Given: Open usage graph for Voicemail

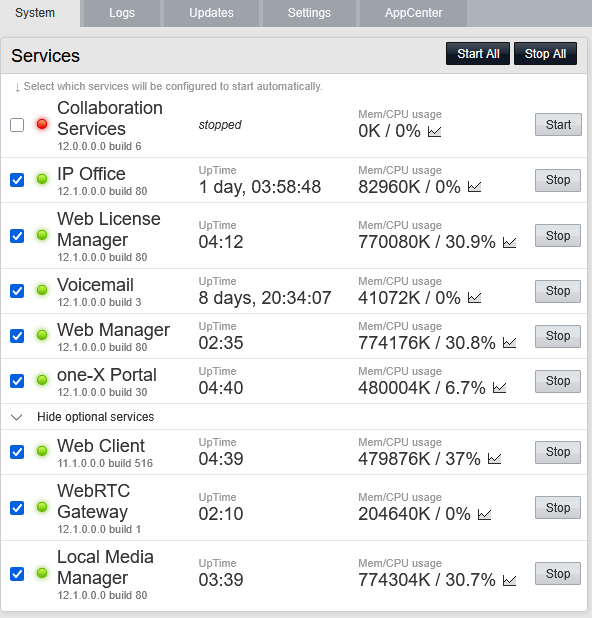Looking at the screenshot, I should (x=474, y=298).
